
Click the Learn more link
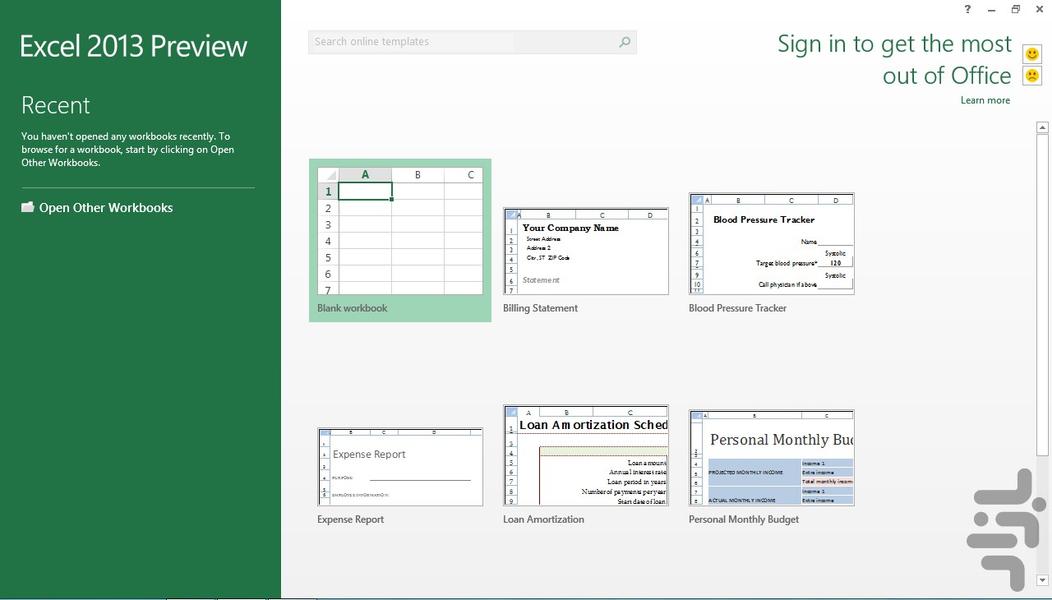985,100
